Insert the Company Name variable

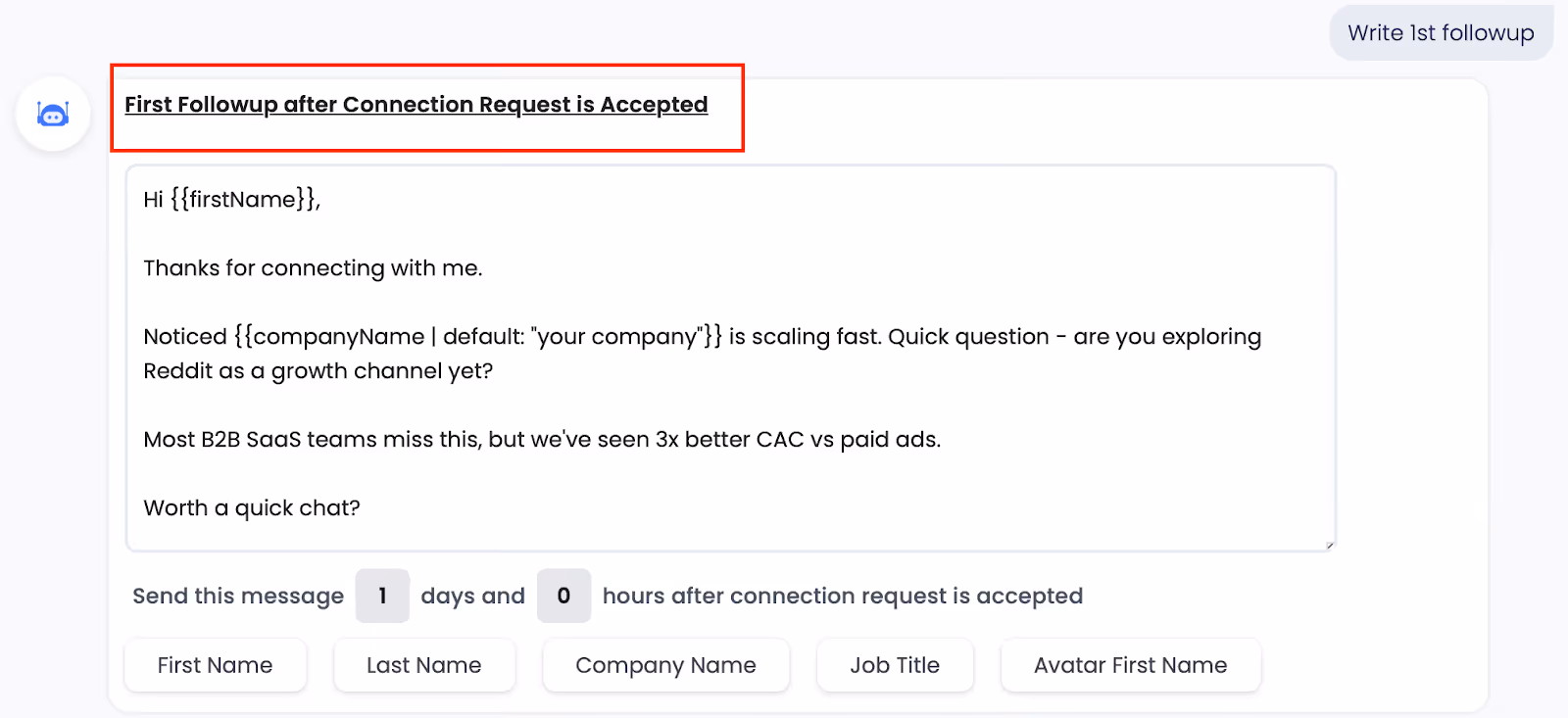pos(665,665)
